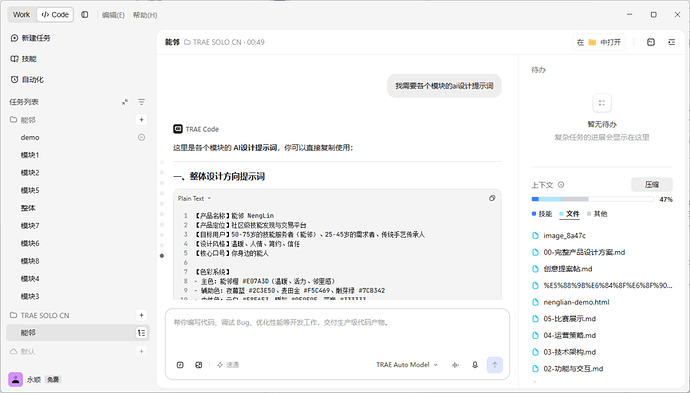Open task 模块5
Viewport: 690px width, 393px height.
pos(30,190)
